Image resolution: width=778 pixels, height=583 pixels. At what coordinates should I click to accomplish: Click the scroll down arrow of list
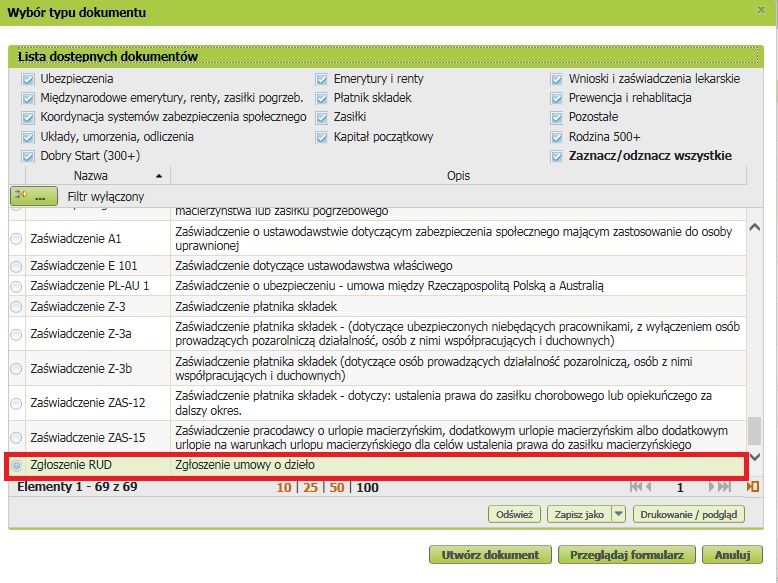point(755,457)
